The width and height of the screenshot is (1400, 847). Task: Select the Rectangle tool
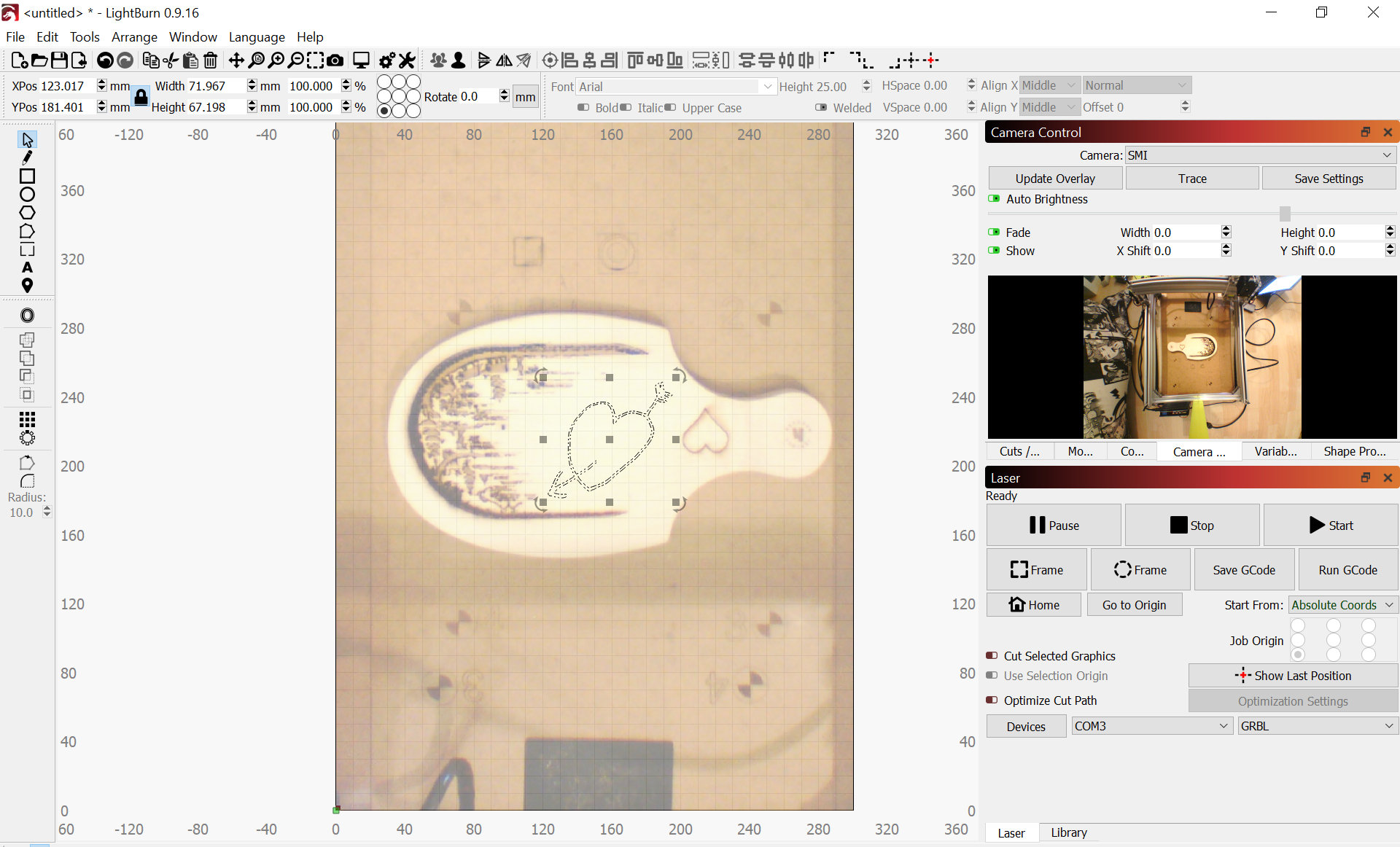(27, 176)
